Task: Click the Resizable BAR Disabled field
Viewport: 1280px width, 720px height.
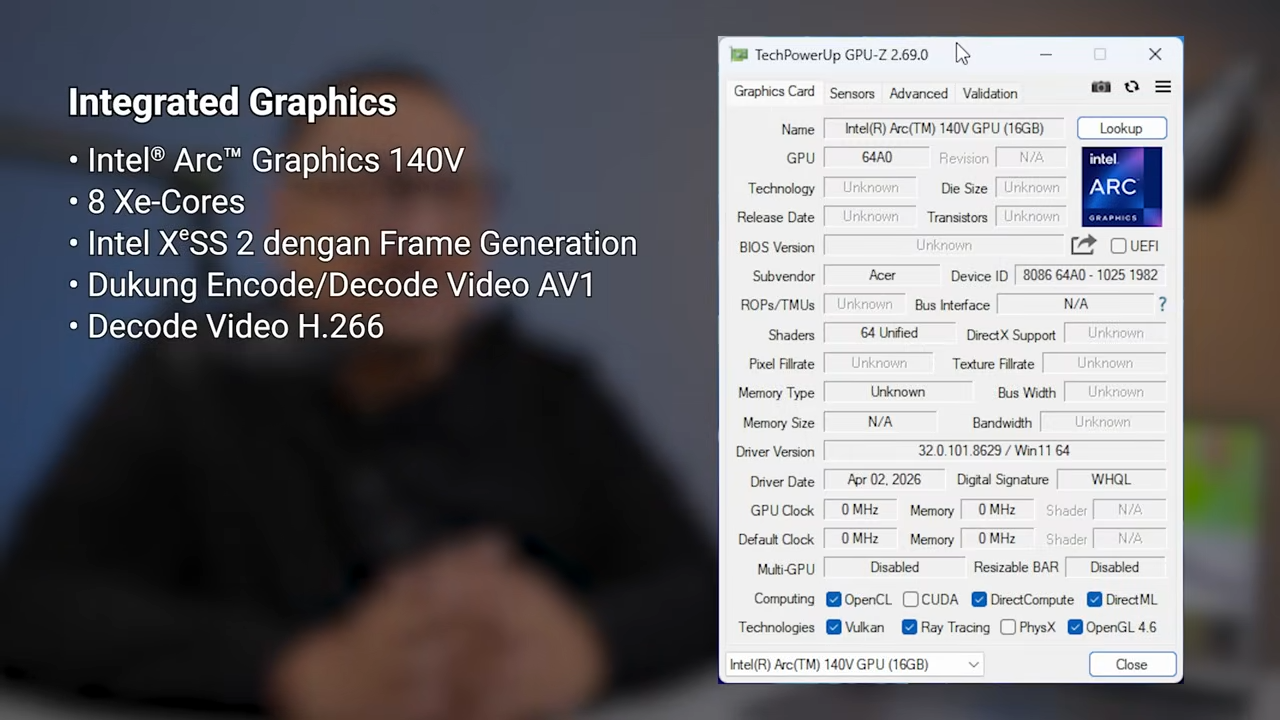Action: coord(1114,567)
